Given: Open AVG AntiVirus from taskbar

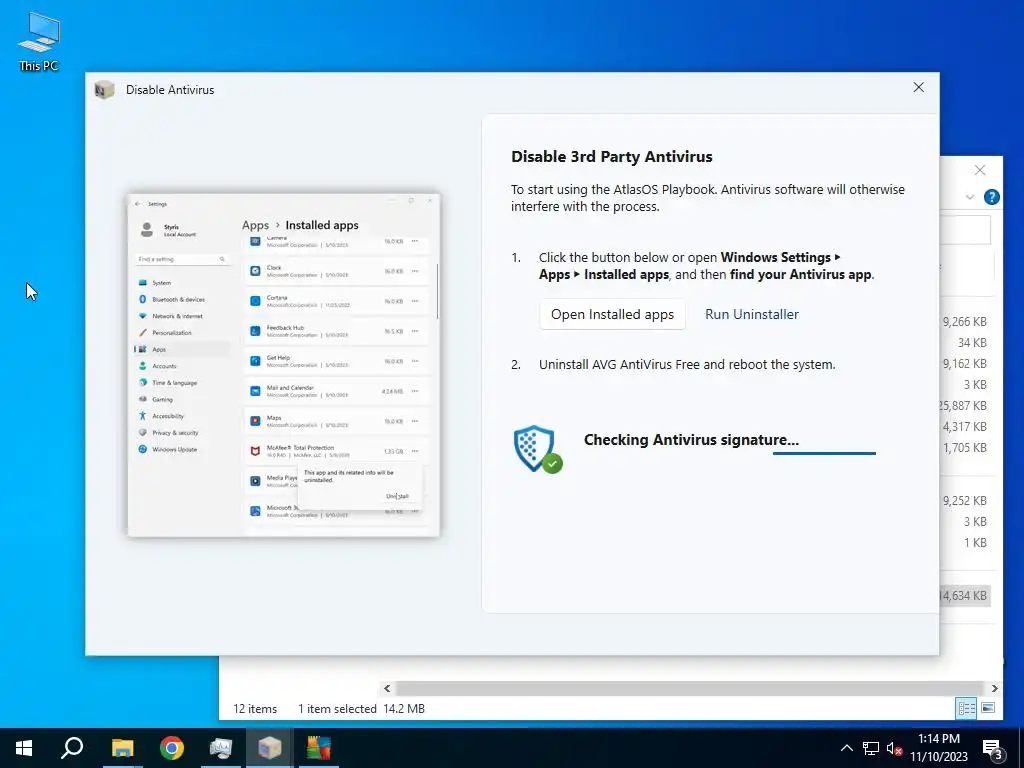Looking at the screenshot, I should pos(319,748).
